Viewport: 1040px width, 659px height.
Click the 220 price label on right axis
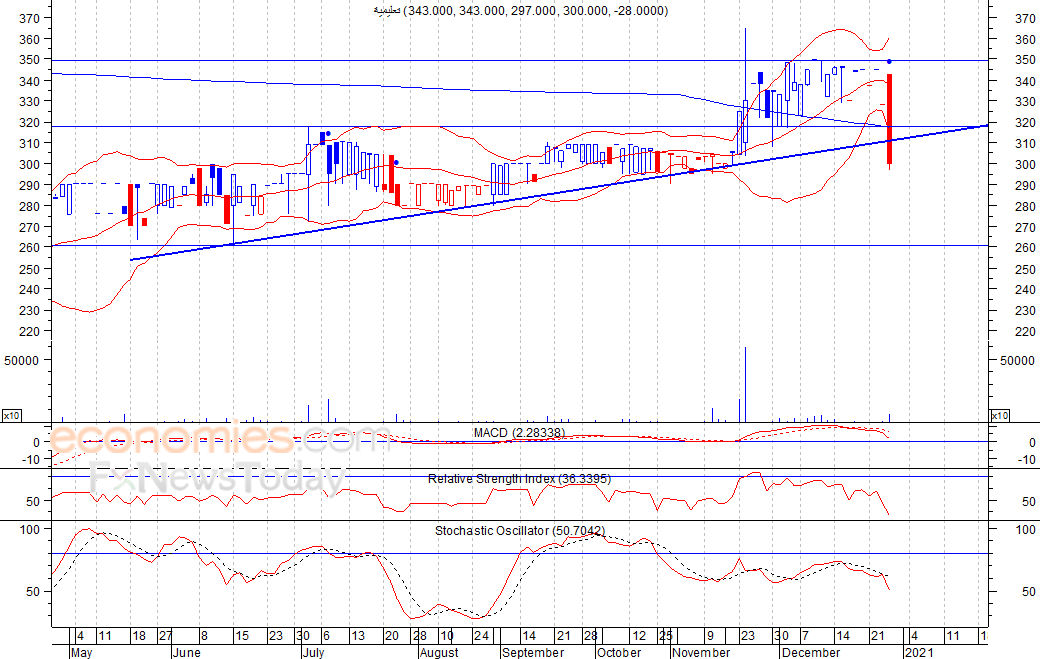point(1025,331)
